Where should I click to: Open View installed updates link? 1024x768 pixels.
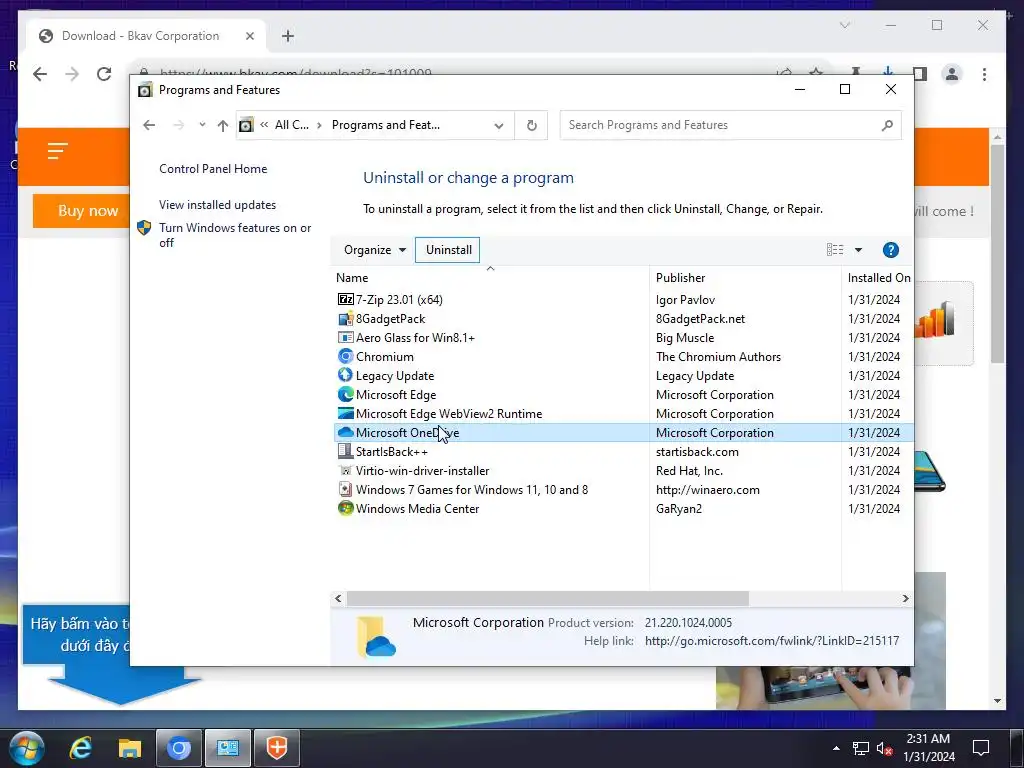click(x=217, y=204)
